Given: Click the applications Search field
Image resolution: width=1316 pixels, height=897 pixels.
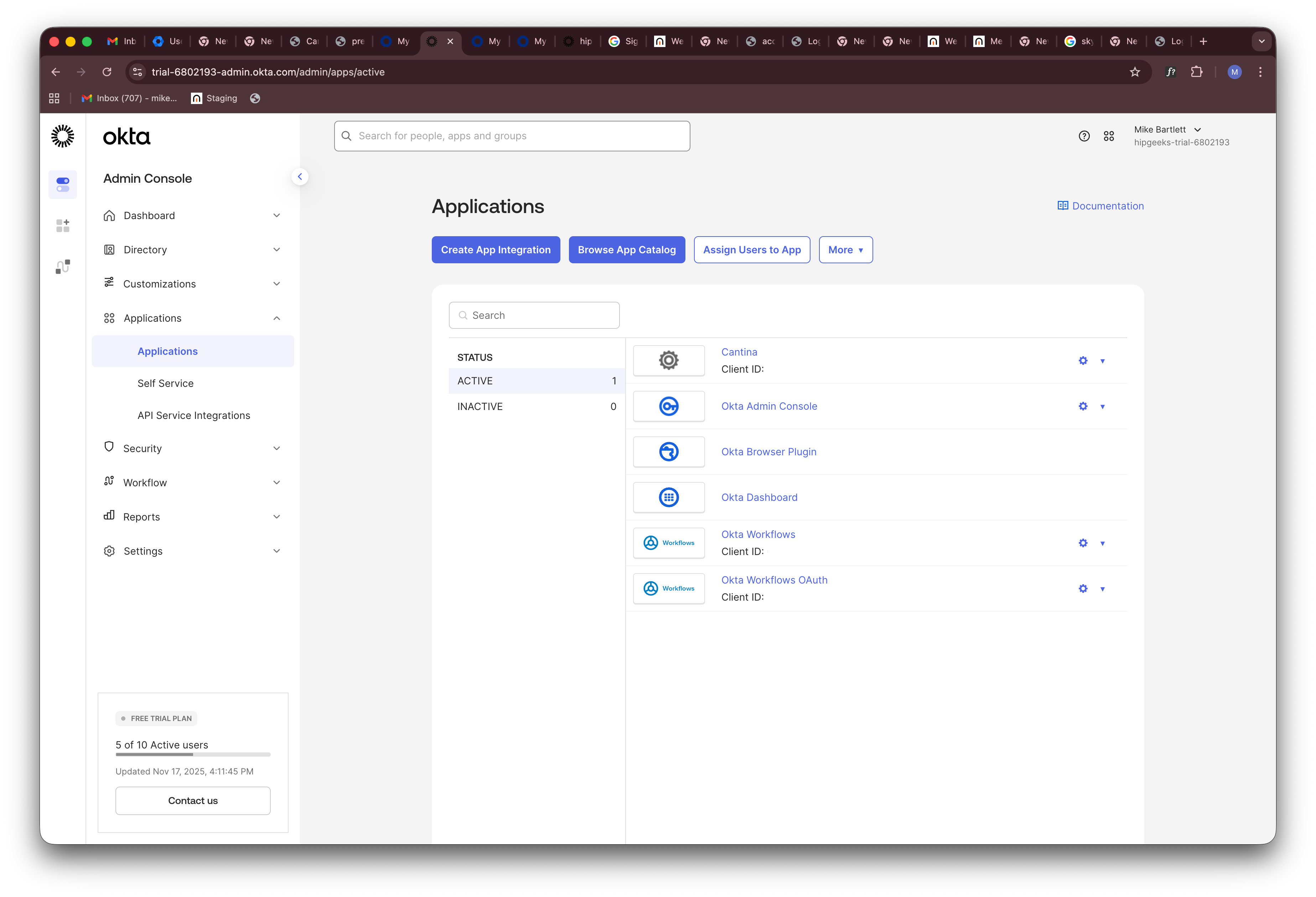Looking at the screenshot, I should point(533,315).
